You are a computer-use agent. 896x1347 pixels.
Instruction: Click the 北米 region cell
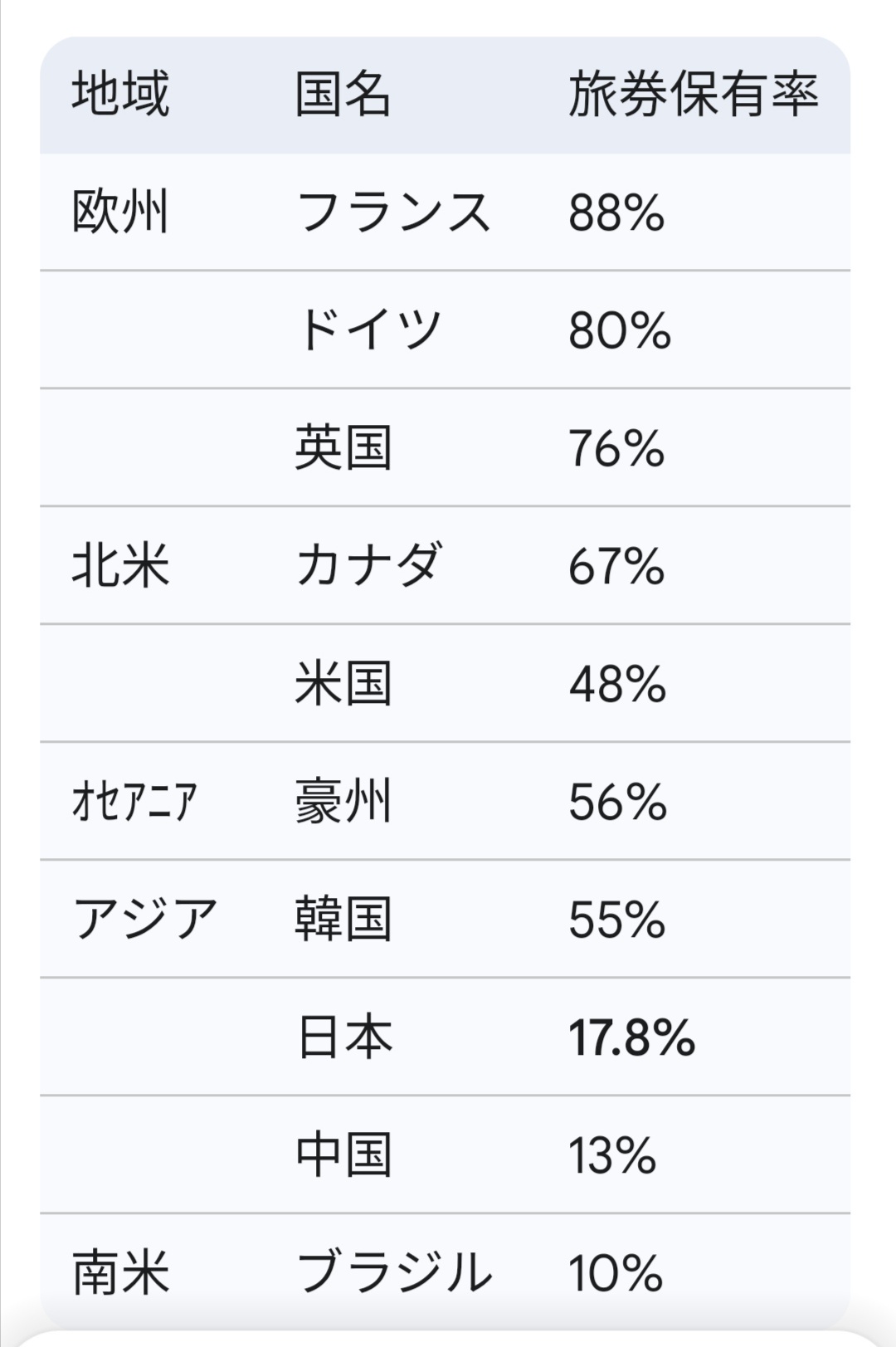(120, 566)
